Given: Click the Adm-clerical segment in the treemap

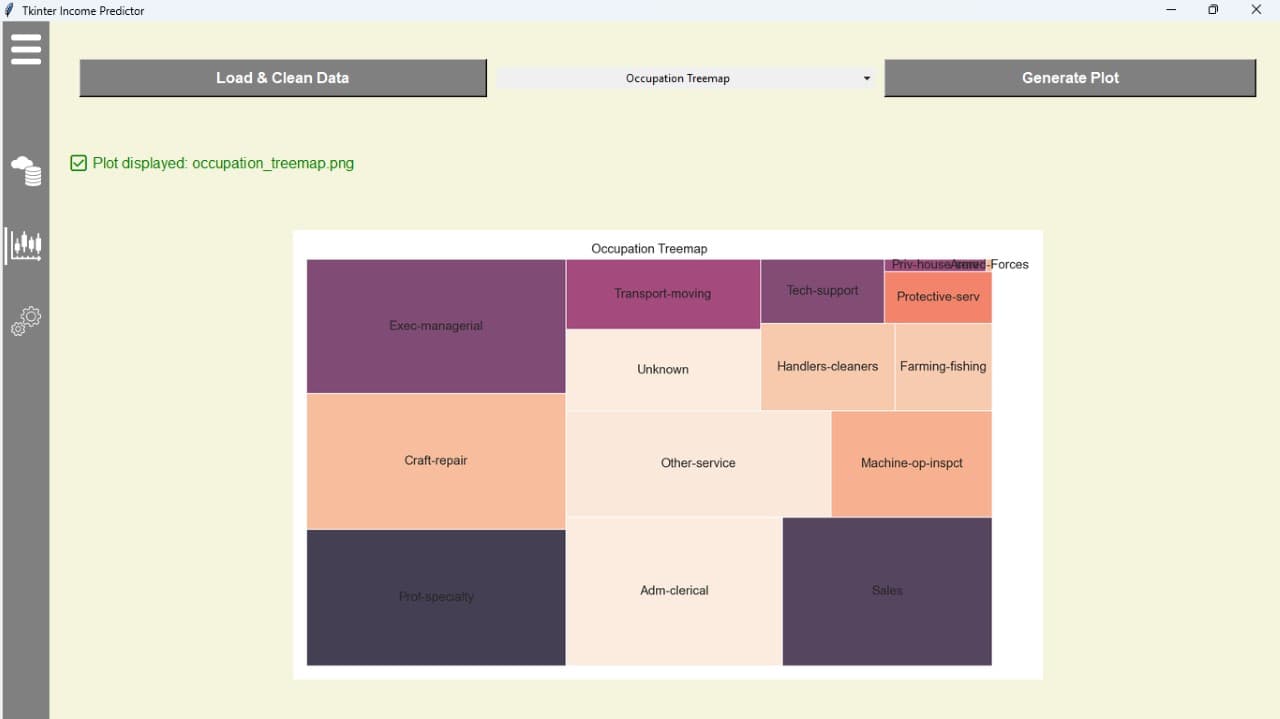Looking at the screenshot, I should tap(674, 591).
